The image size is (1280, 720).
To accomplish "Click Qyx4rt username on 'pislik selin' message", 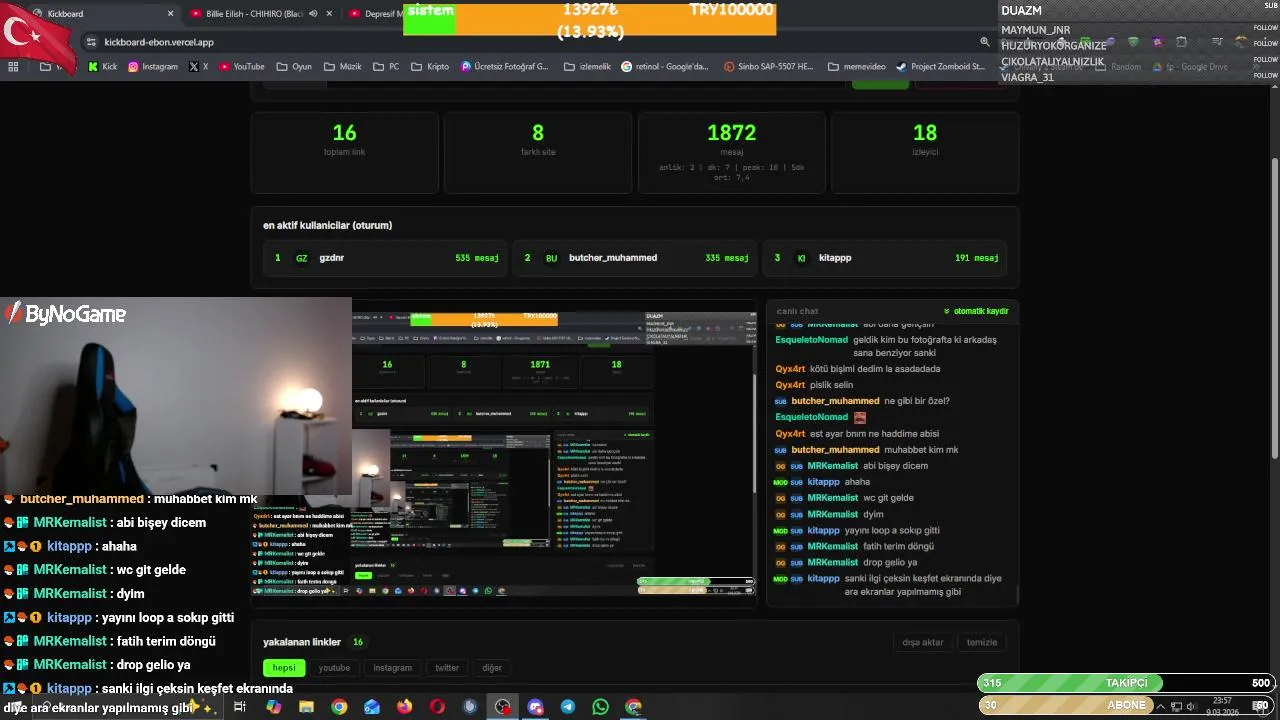I will pos(790,385).
